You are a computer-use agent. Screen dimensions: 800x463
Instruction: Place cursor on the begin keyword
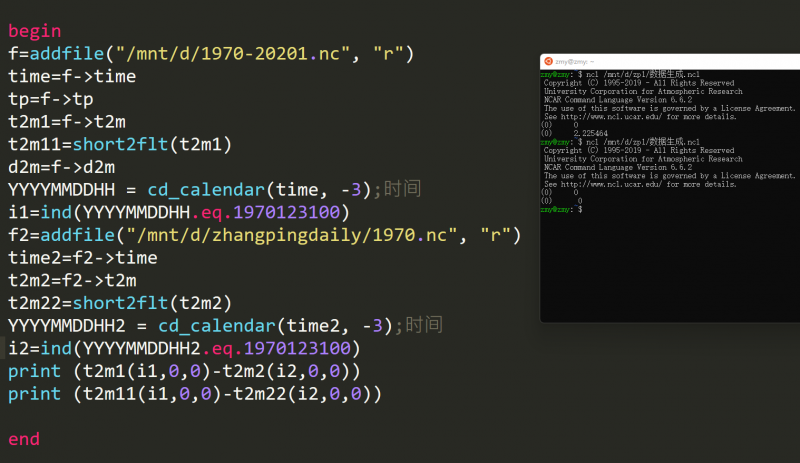pyautogui.click(x=34, y=31)
